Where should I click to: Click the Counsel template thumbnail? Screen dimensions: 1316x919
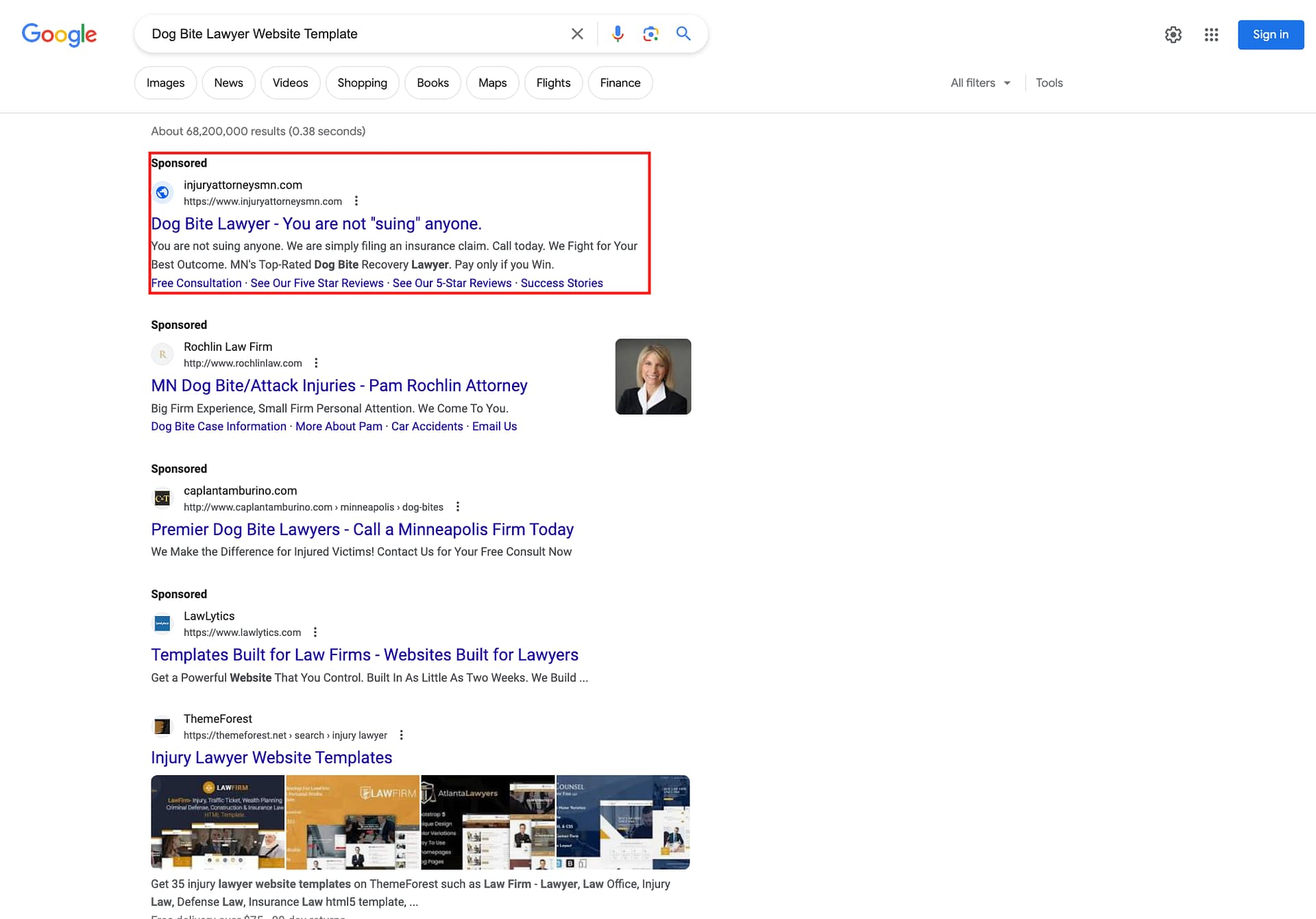tap(622, 822)
